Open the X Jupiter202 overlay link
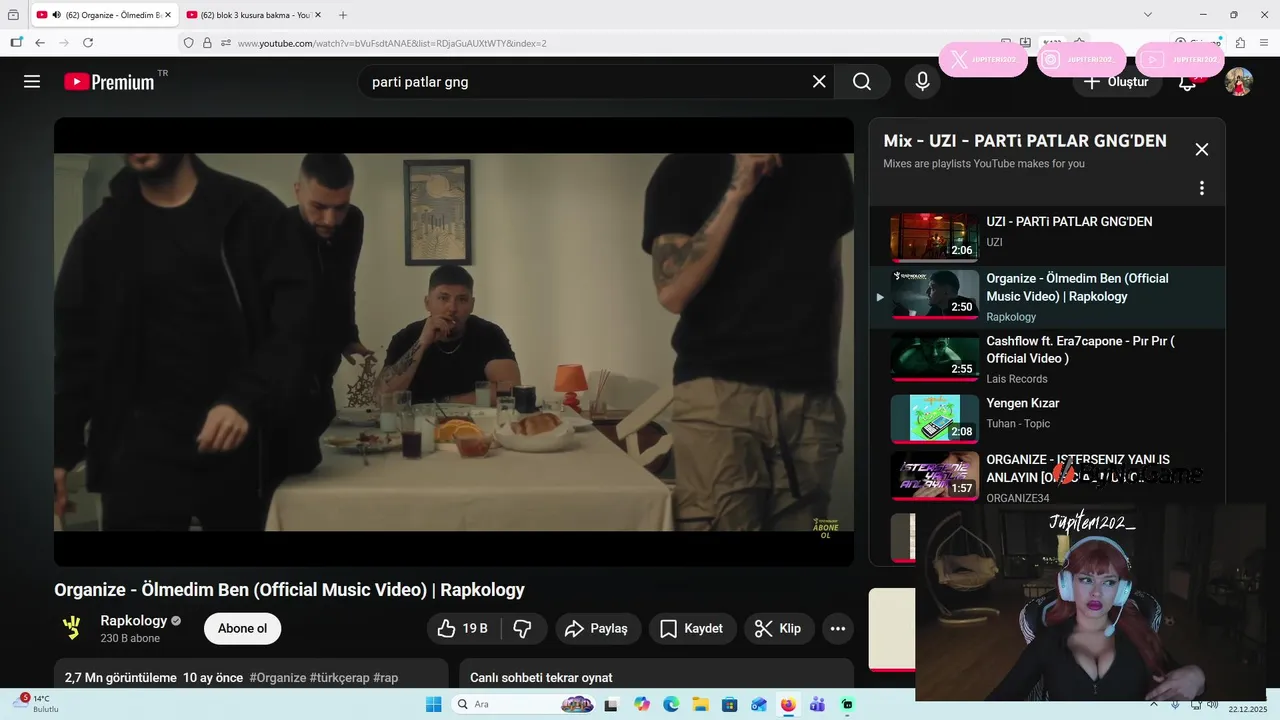 click(x=983, y=60)
